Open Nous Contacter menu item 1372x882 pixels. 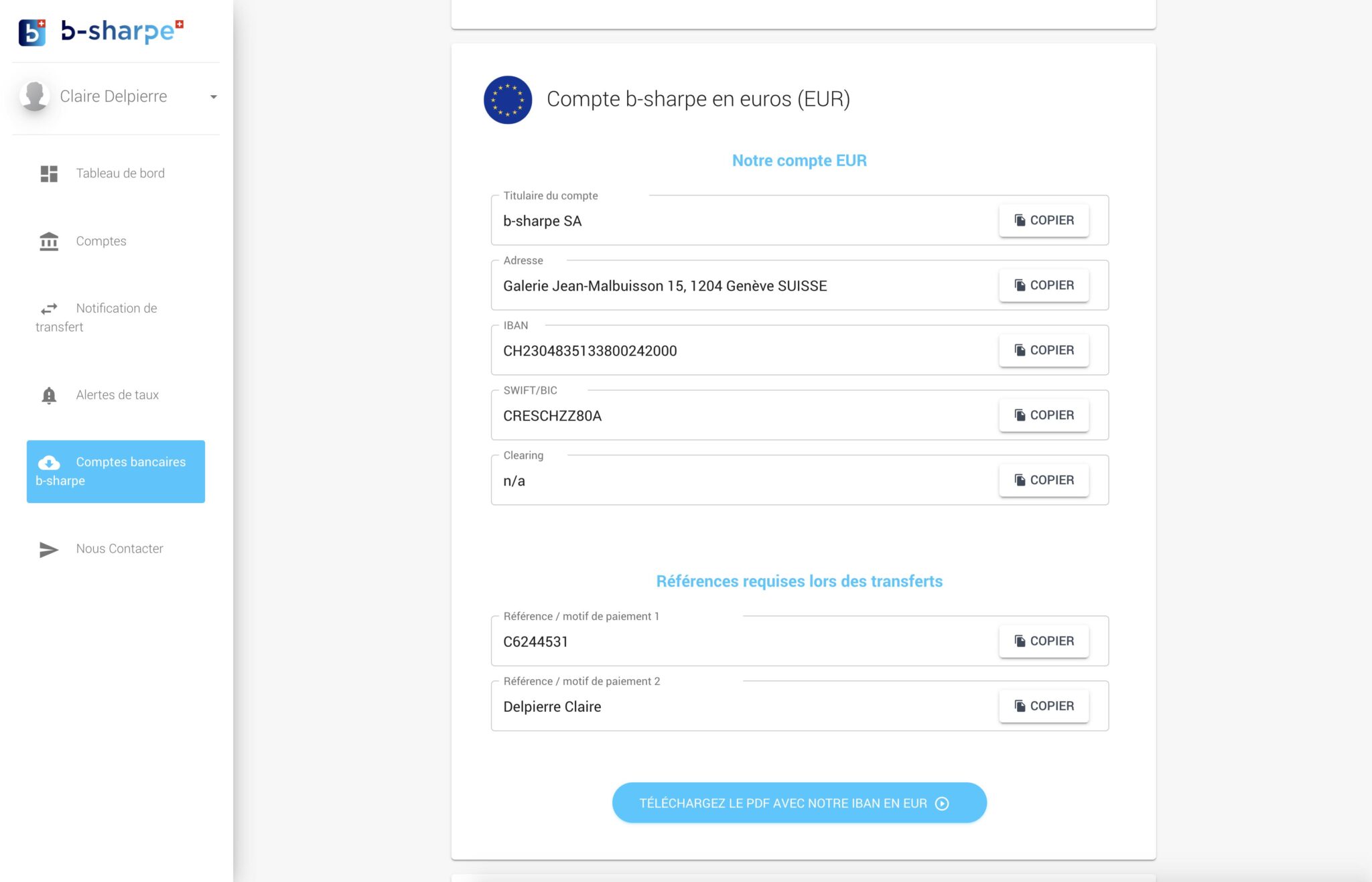click(x=115, y=549)
